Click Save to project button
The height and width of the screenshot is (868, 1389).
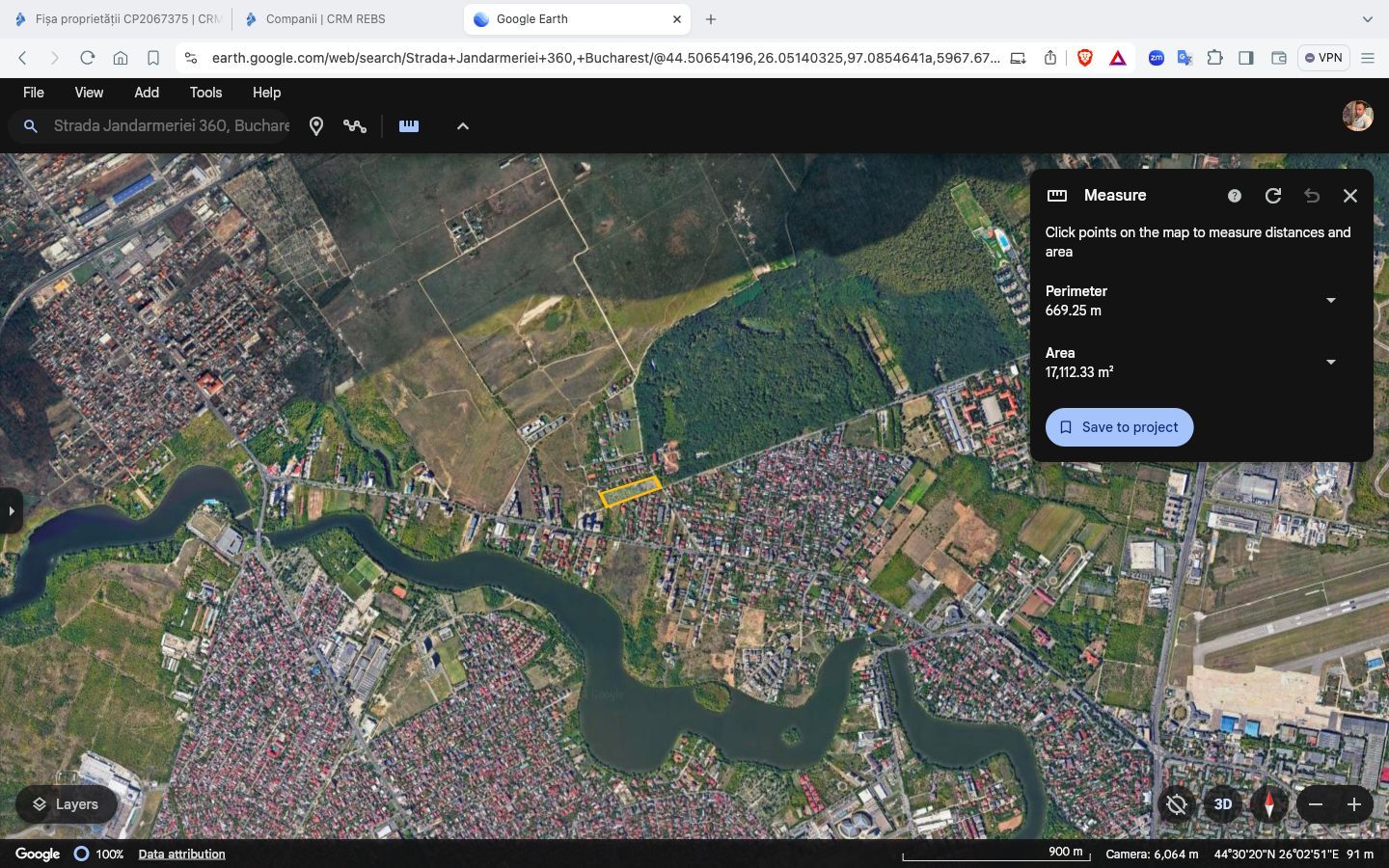click(x=1119, y=427)
